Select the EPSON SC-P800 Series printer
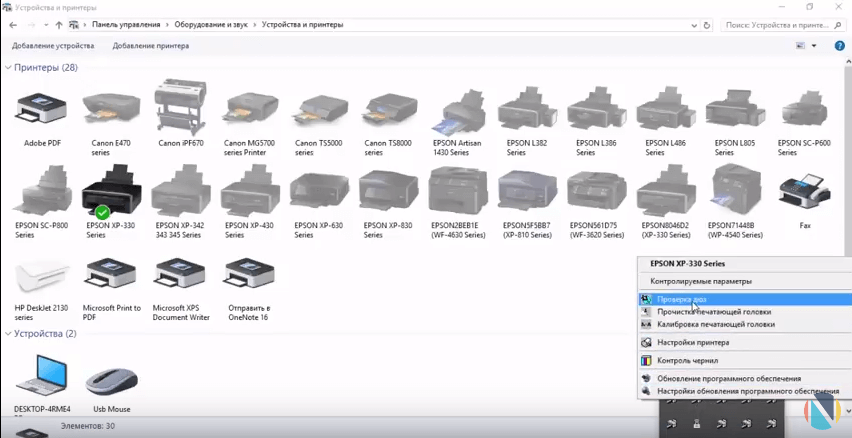Screen dimensions: 852x438 42,190
